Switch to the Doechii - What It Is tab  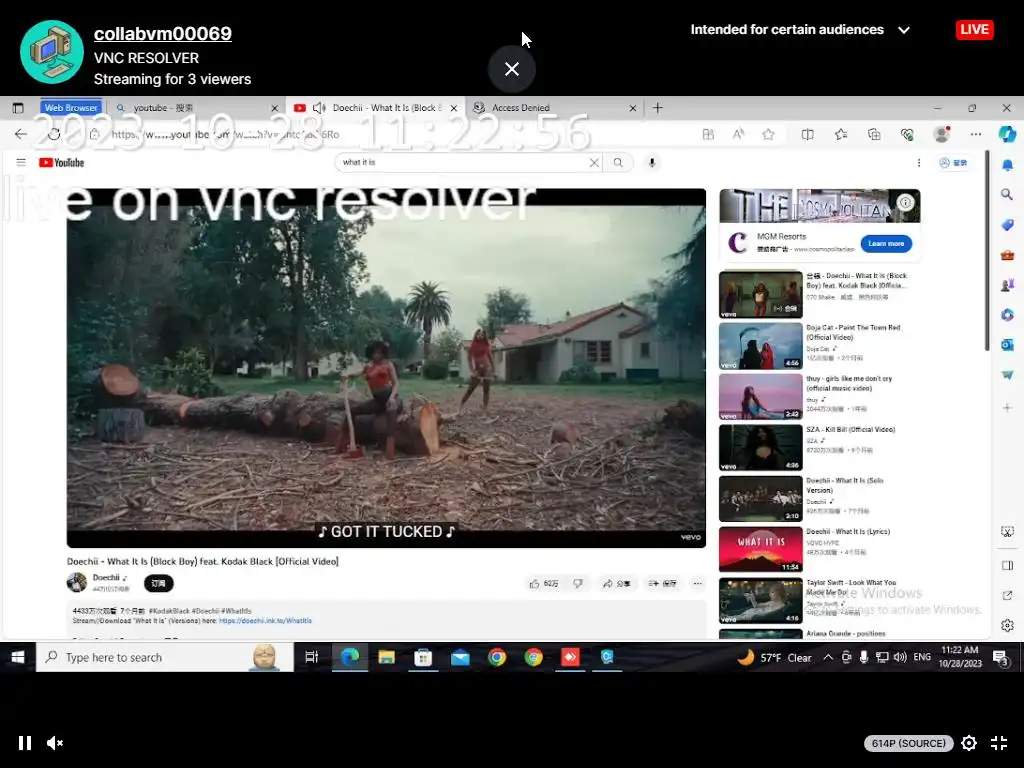pos(376,108)
